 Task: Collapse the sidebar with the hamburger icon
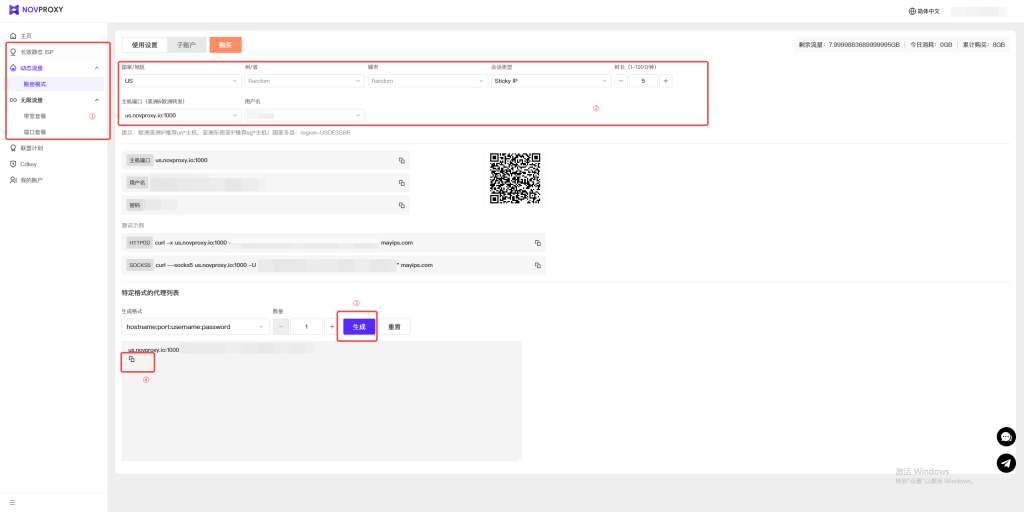coord(13,502)
